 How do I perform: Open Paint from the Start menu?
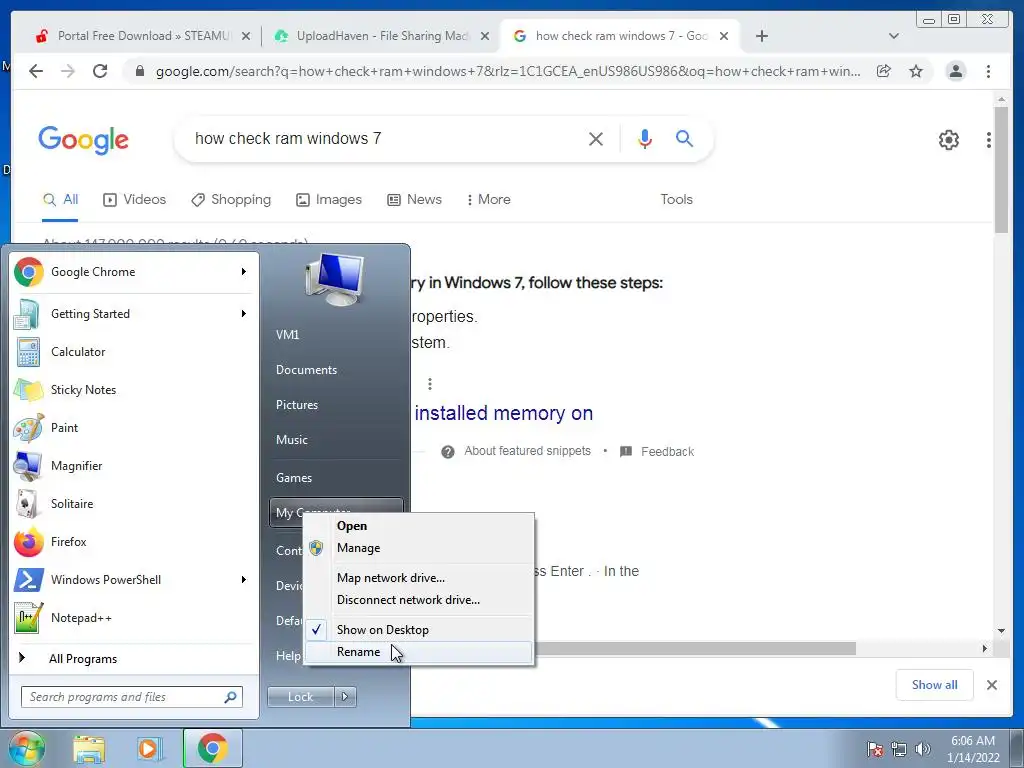135,428
